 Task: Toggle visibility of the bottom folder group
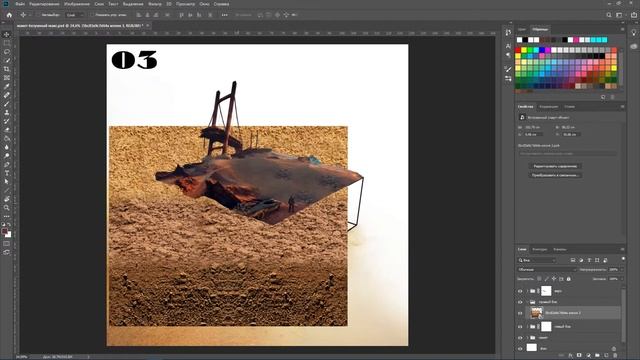click(520, 338)
